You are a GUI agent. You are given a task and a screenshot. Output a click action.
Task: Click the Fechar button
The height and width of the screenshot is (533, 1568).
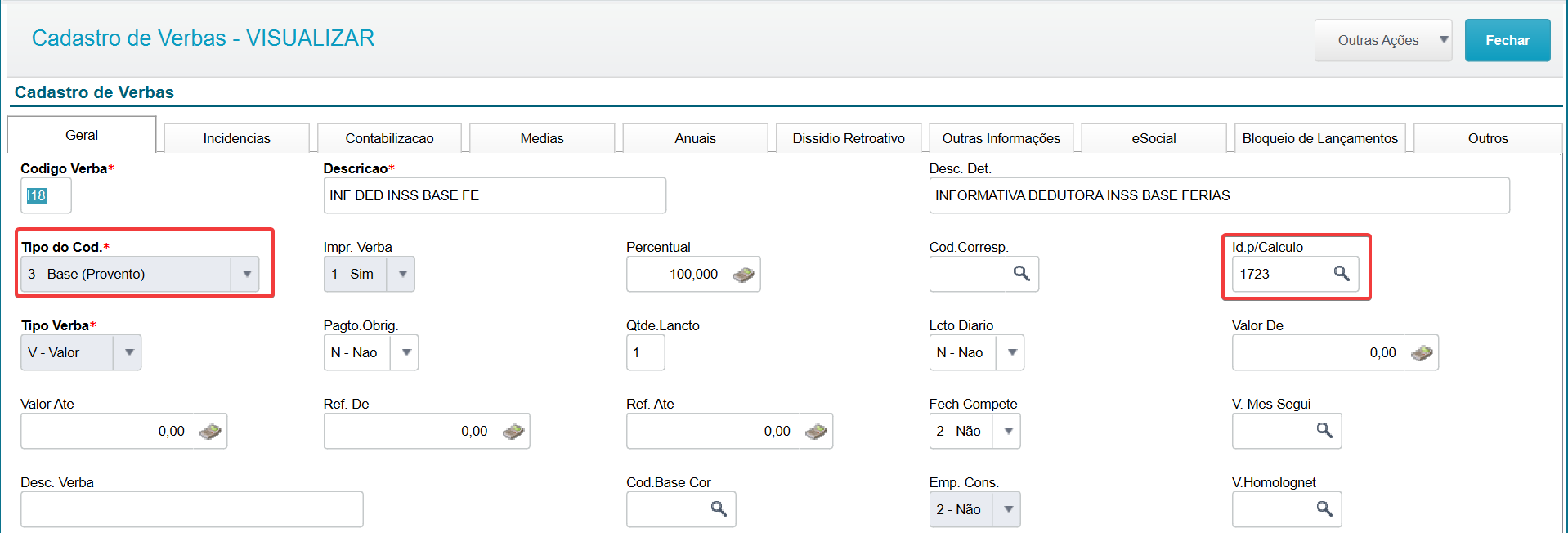(1508, 40)
